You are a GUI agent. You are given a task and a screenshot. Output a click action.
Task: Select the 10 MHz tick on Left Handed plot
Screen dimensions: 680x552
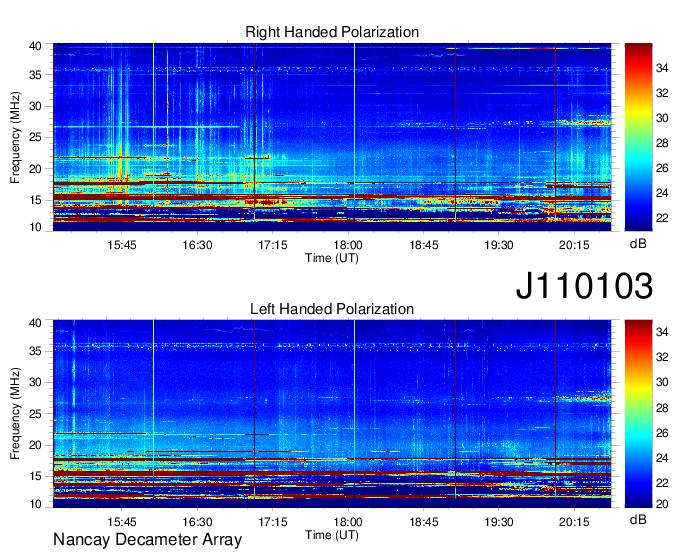tap(36, 504)
